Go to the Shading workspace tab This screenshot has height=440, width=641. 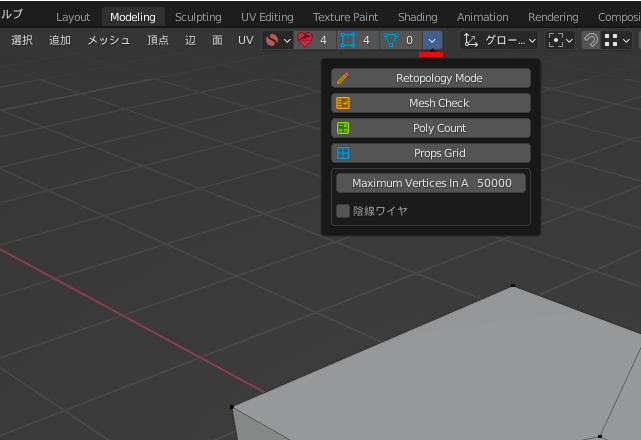point(418,17)
